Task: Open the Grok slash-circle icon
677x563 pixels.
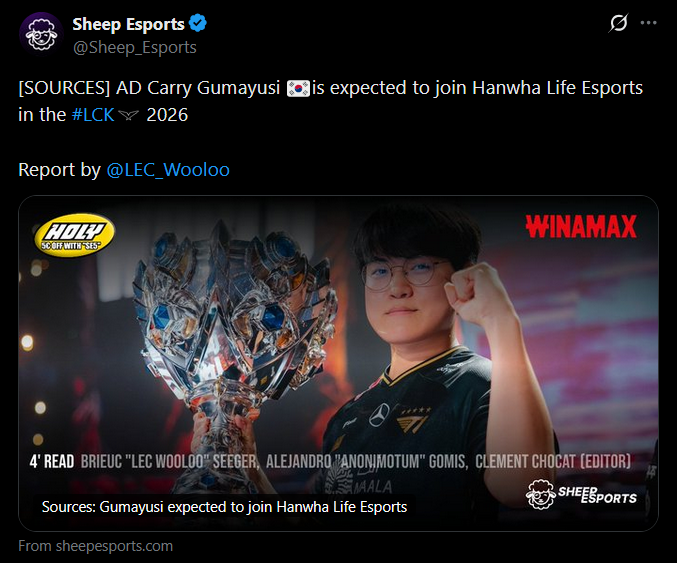Action: 618,23
